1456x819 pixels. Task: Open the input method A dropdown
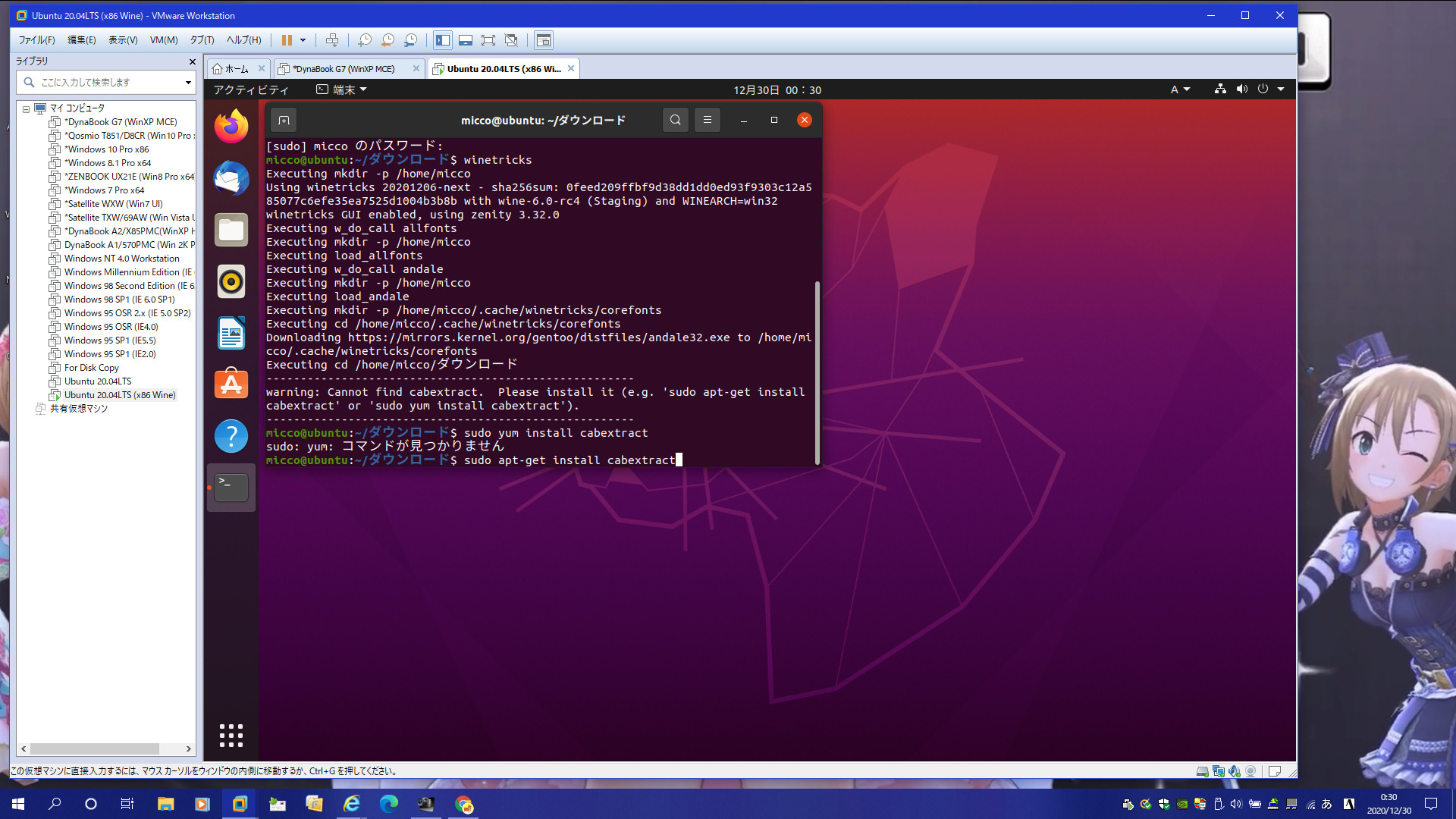[1180, 89]
